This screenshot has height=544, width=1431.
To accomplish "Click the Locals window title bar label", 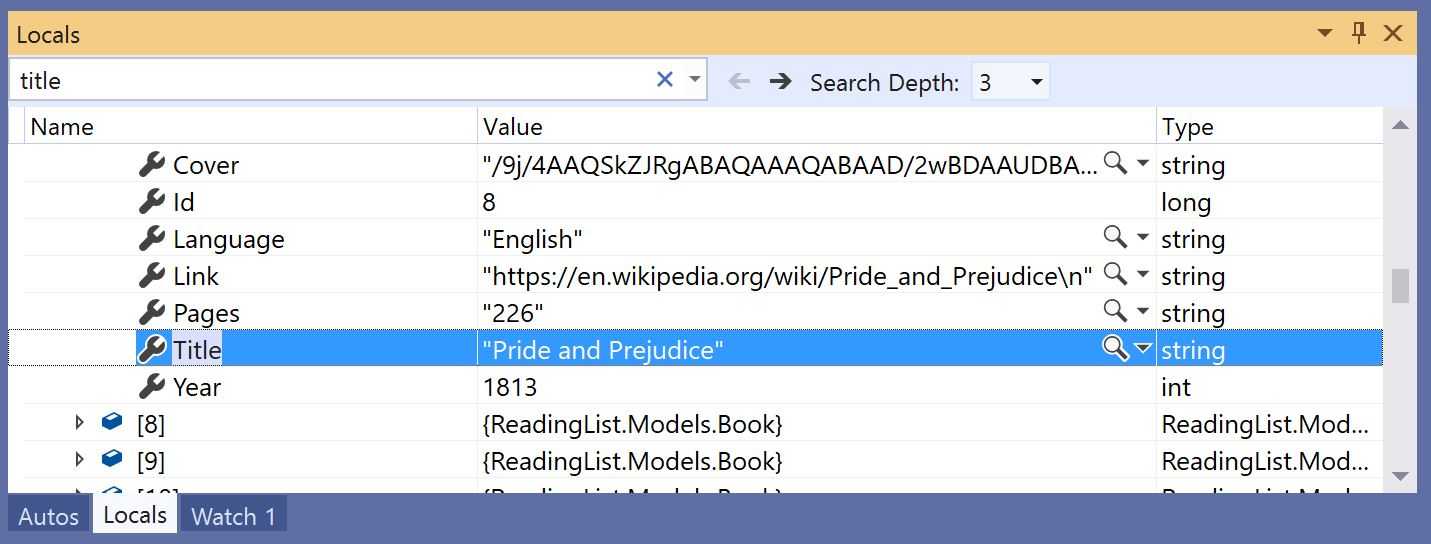I will (x=48, y=34).
